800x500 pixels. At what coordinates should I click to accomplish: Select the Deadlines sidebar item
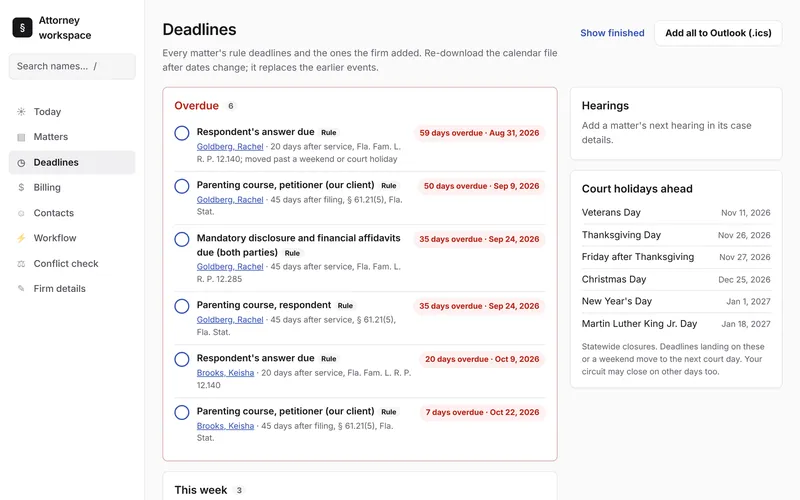click(x=72, y=162)
